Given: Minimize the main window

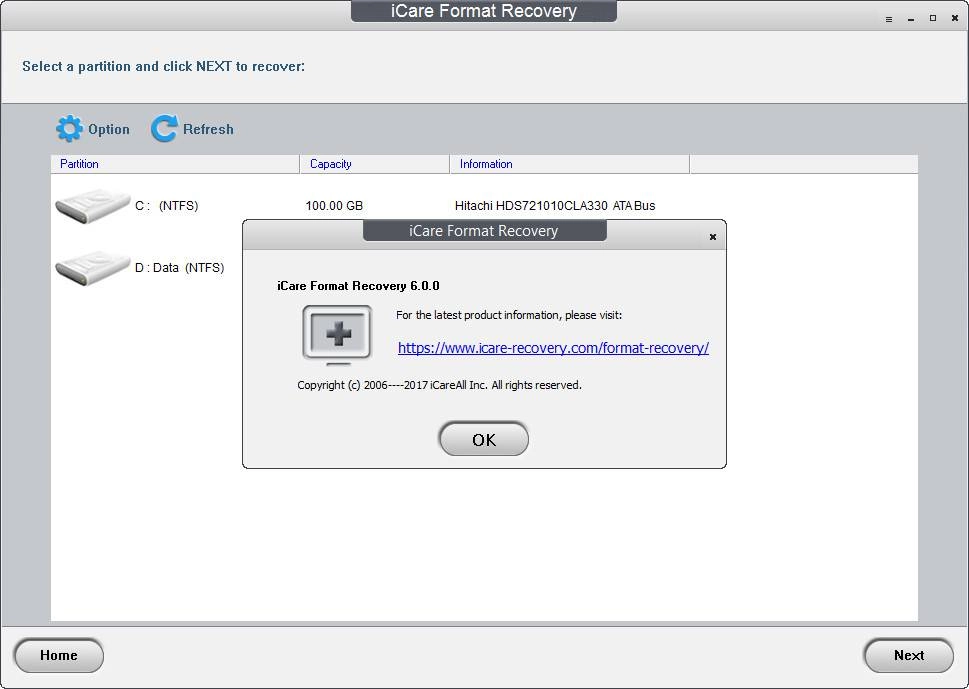Looking at the screenshot, I should coord(911,19).
